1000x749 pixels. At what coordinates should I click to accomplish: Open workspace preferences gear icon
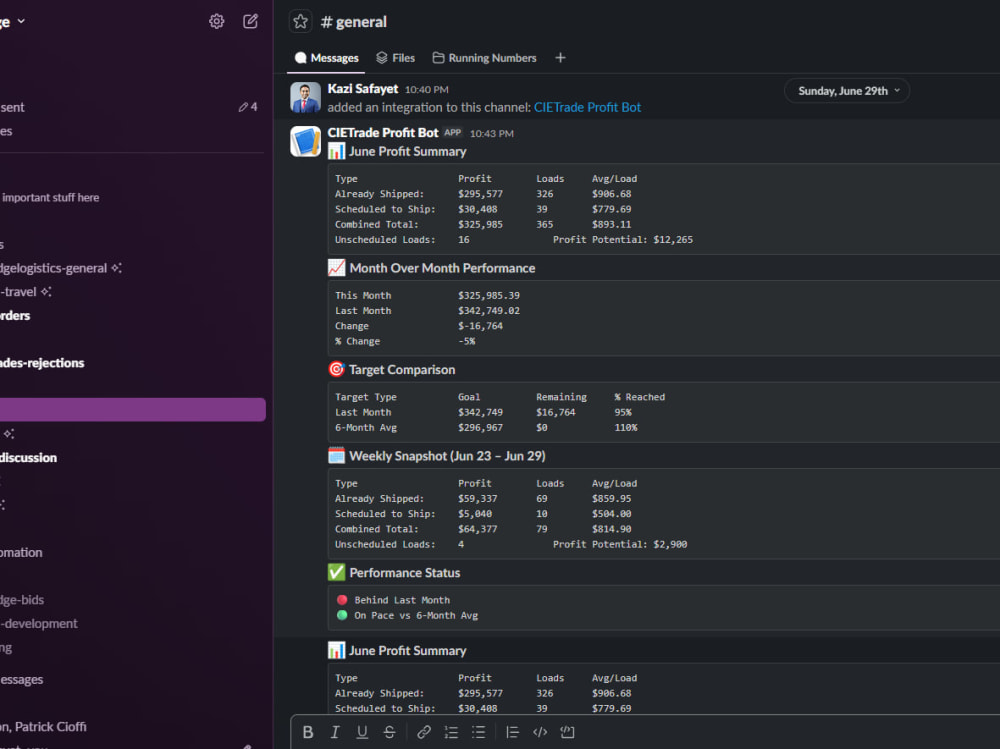pyautogui.click(x=216, y=21)
